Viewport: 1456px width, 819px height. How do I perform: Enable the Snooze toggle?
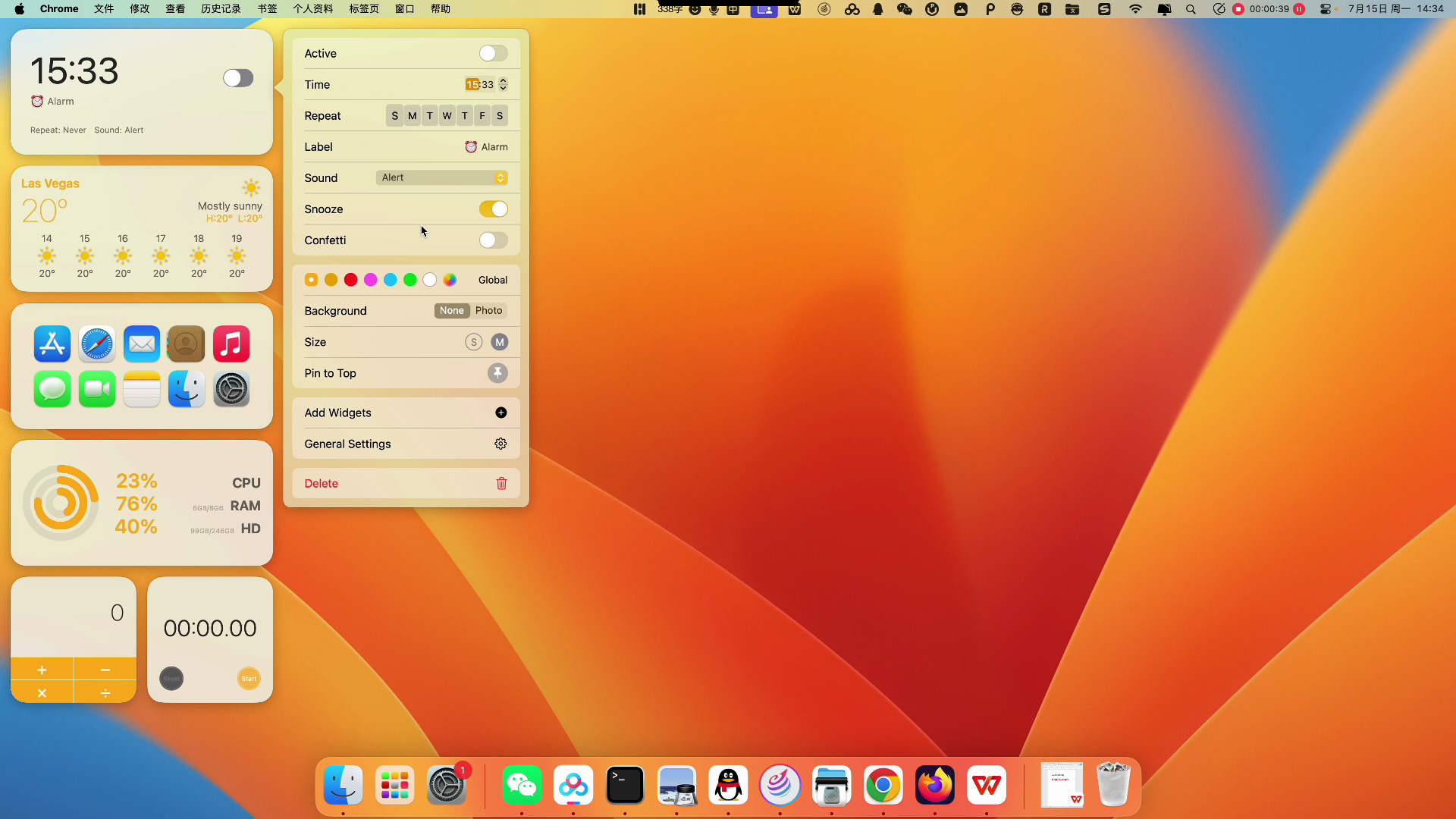(x=493, y=208)
